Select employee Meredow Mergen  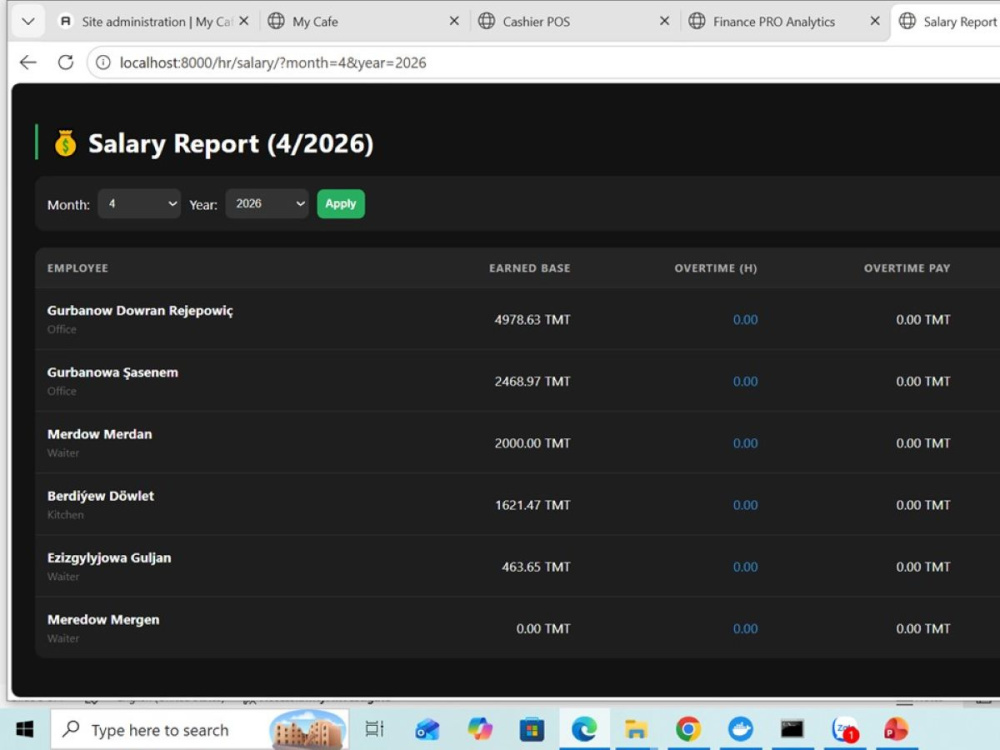point(103,620)
